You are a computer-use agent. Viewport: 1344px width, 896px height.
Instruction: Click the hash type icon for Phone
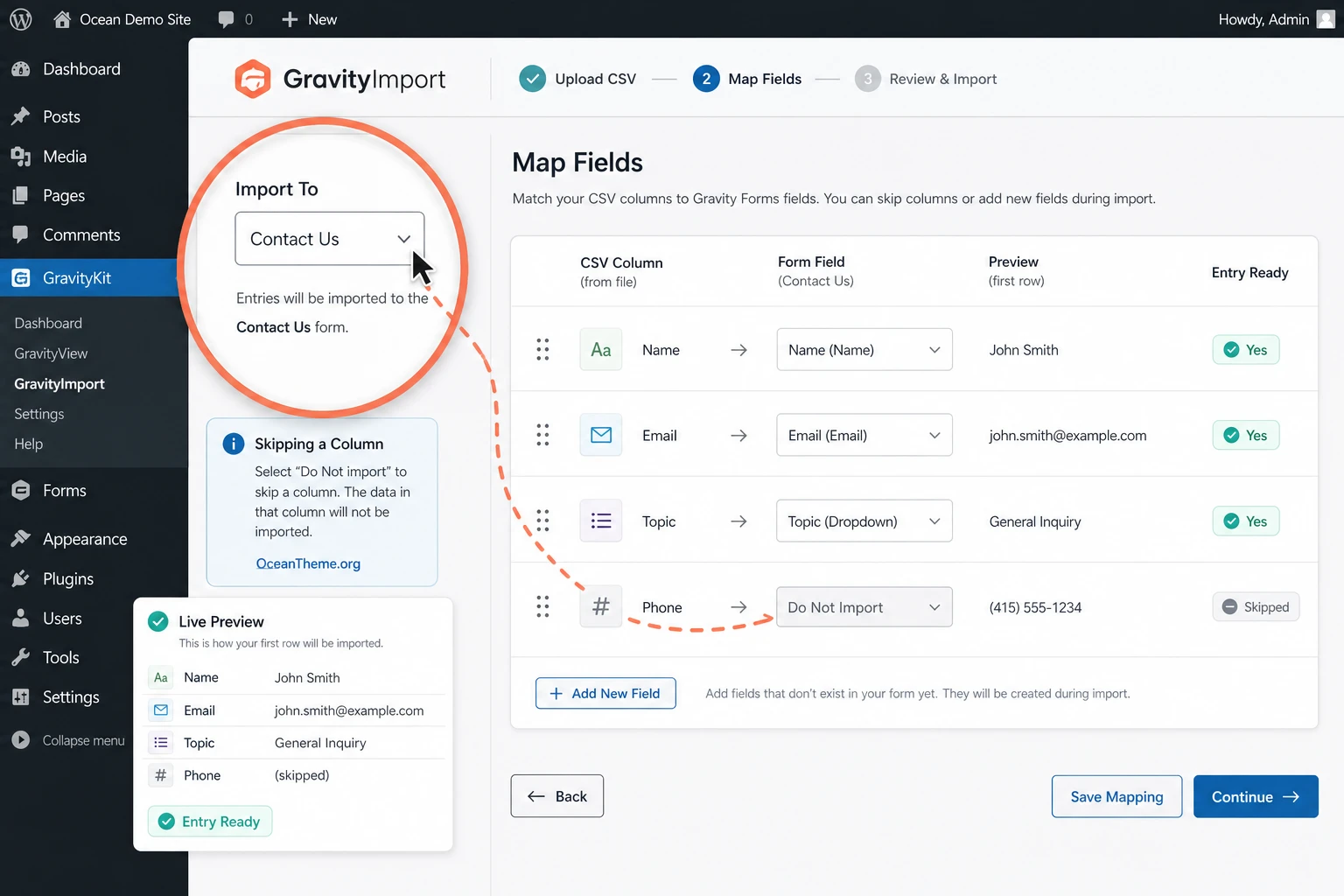601,606
